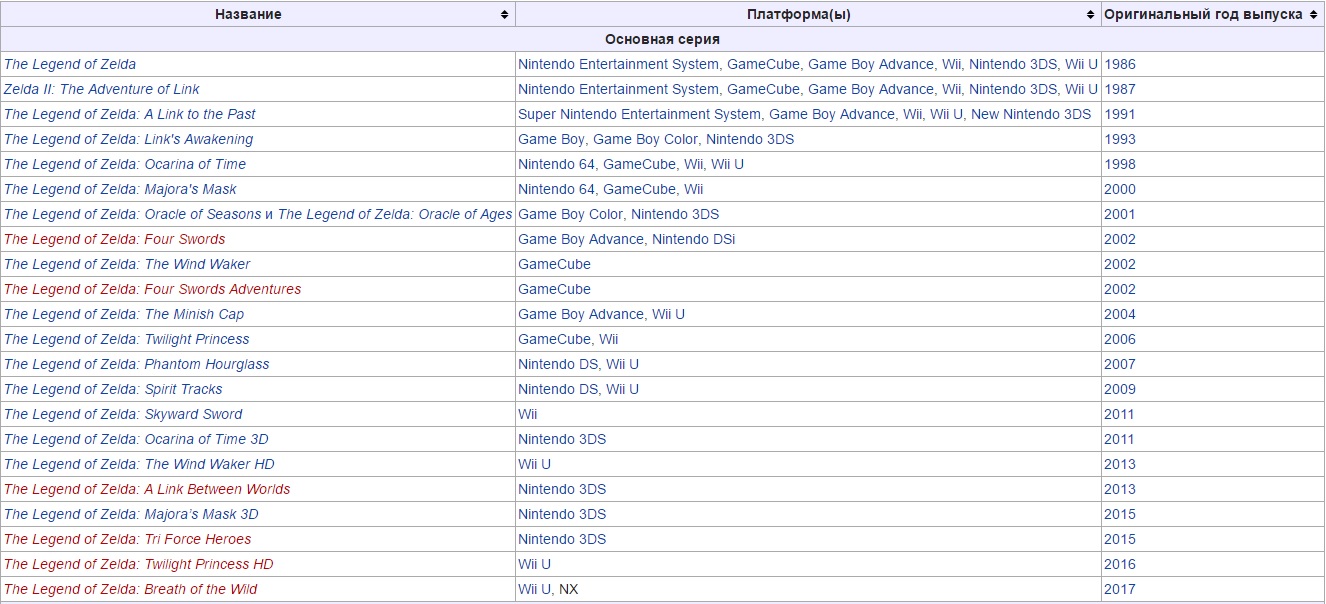Click GameCube in The Wind Waker row
Viewport: 1326px width, 604px height.
coord(554,264)
